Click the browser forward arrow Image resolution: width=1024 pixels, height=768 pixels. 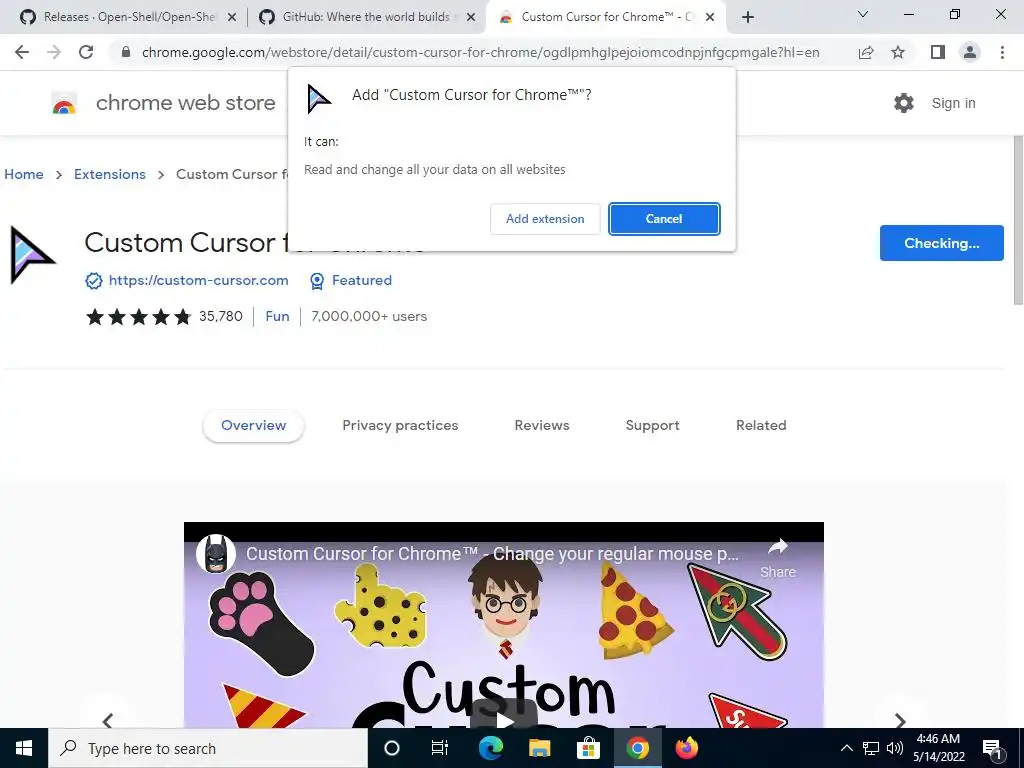click(x=54, y=52)
